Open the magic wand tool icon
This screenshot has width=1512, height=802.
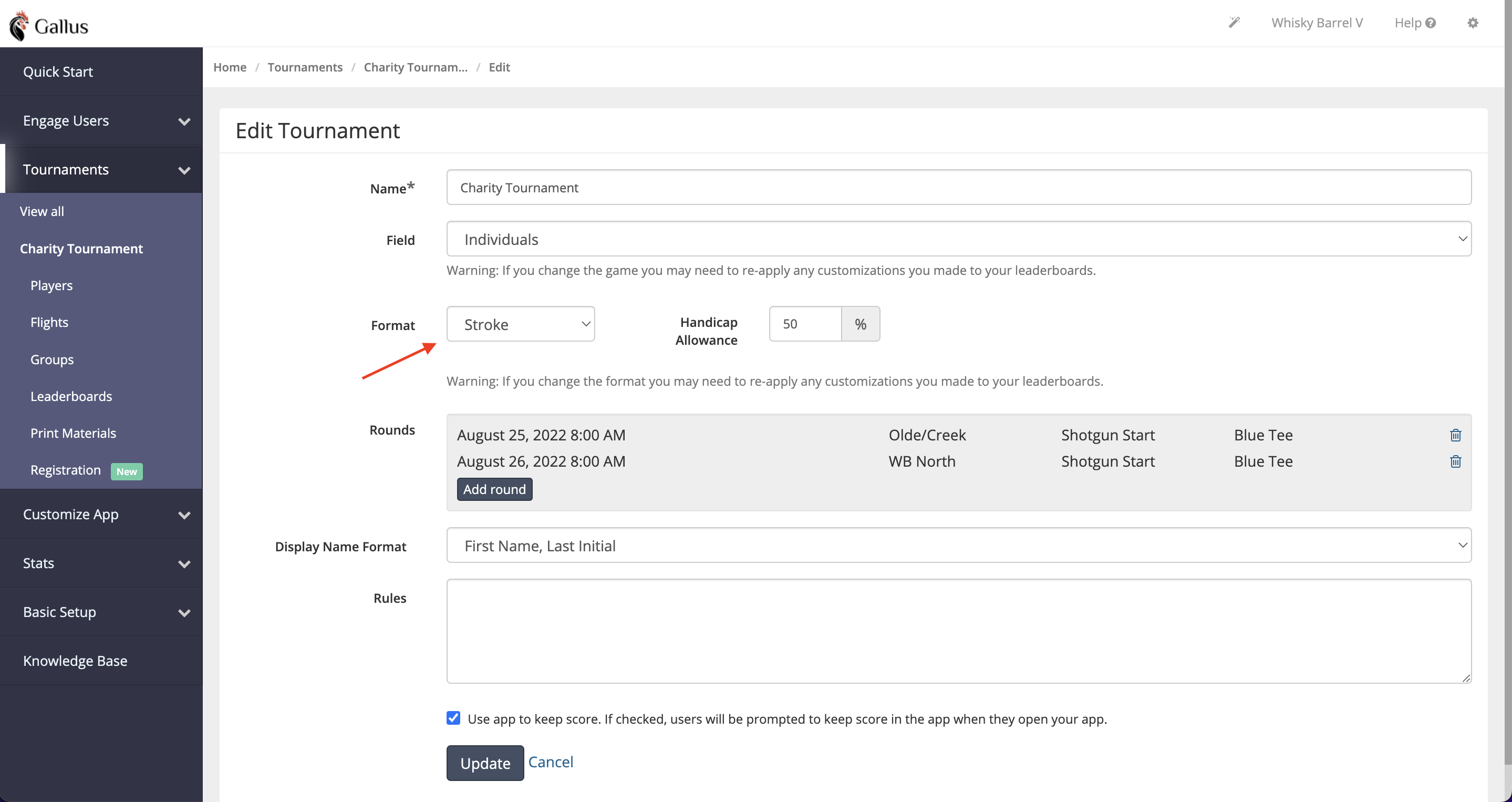[1235, 22]
